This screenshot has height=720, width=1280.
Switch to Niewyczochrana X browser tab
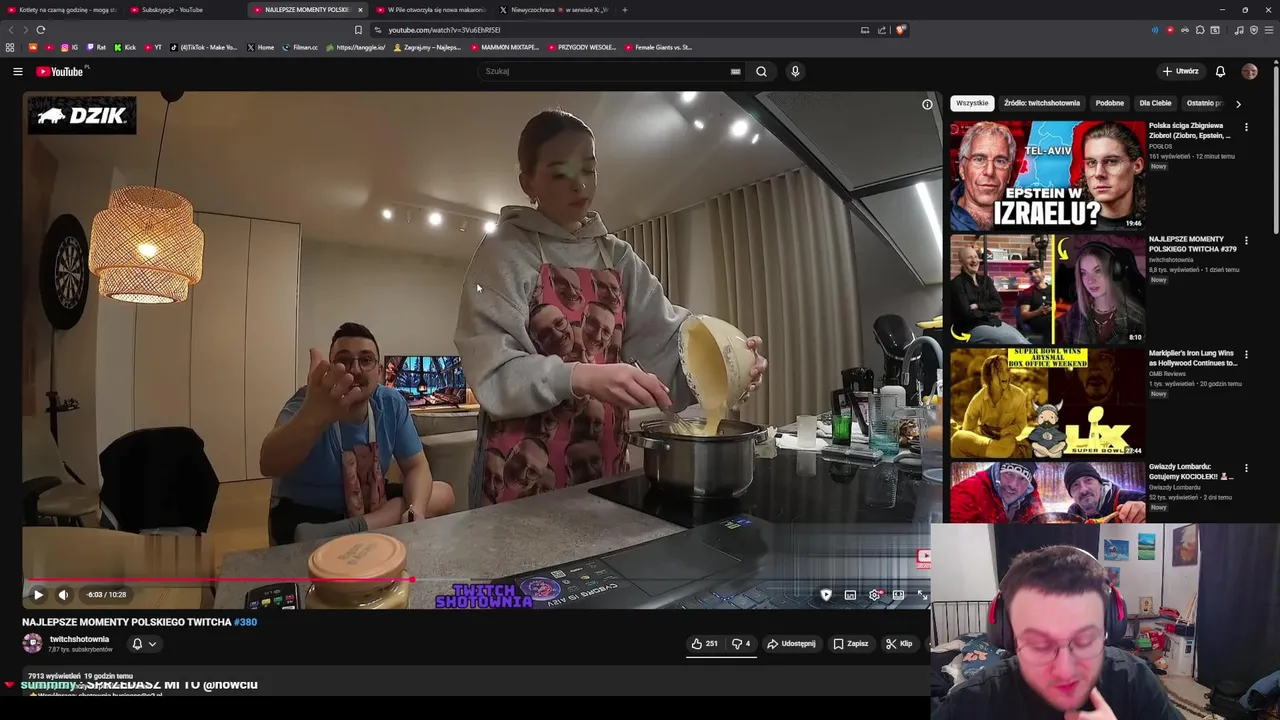(555, 10)
